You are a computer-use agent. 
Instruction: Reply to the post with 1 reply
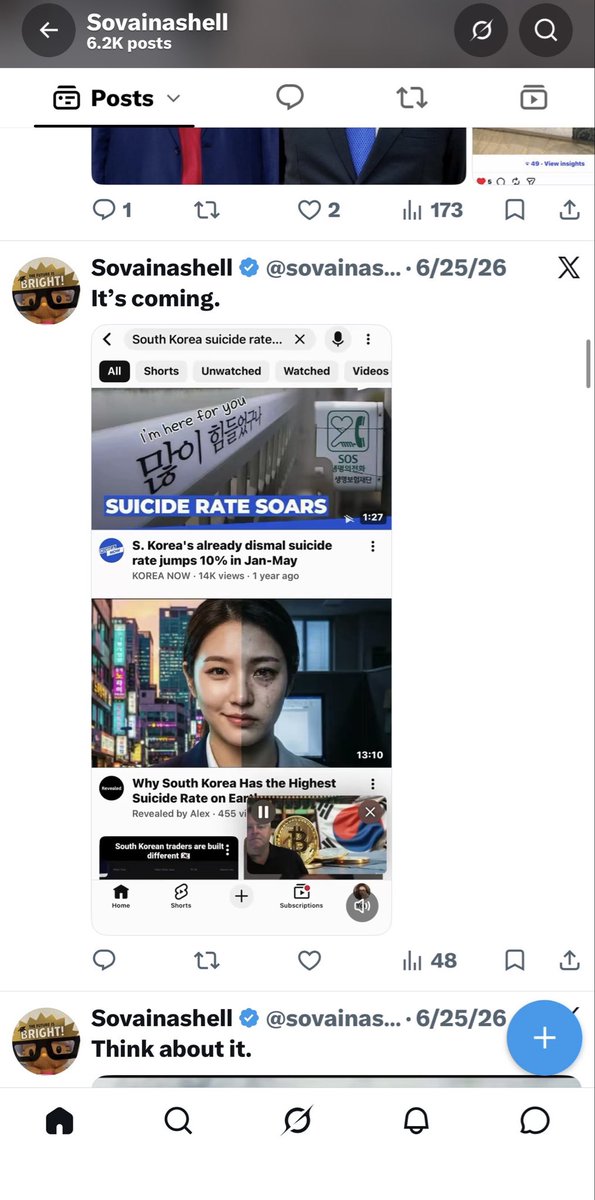112,210
